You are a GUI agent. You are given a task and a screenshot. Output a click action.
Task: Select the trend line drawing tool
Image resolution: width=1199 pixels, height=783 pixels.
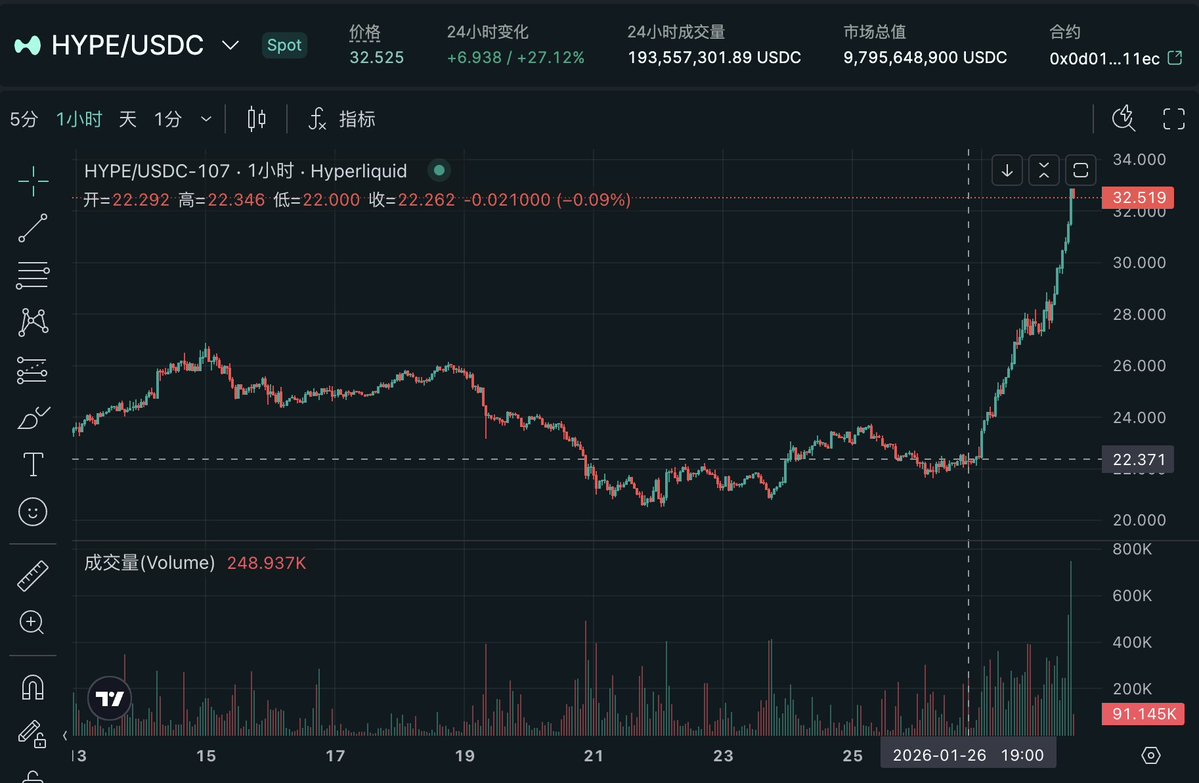click(33, 228)
